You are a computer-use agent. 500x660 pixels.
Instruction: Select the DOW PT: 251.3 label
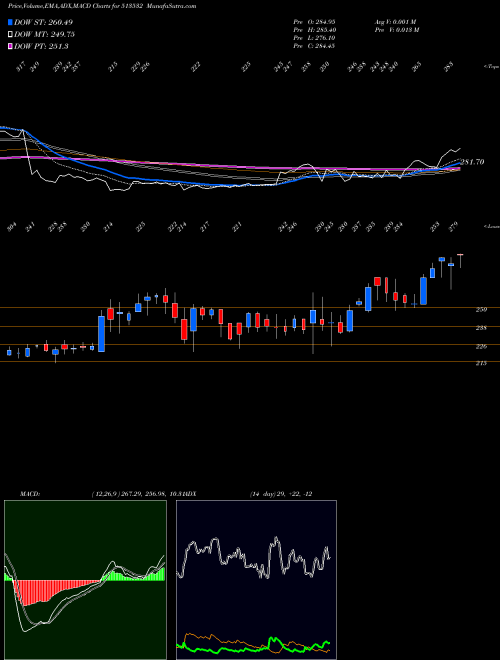tap(41, 46)
